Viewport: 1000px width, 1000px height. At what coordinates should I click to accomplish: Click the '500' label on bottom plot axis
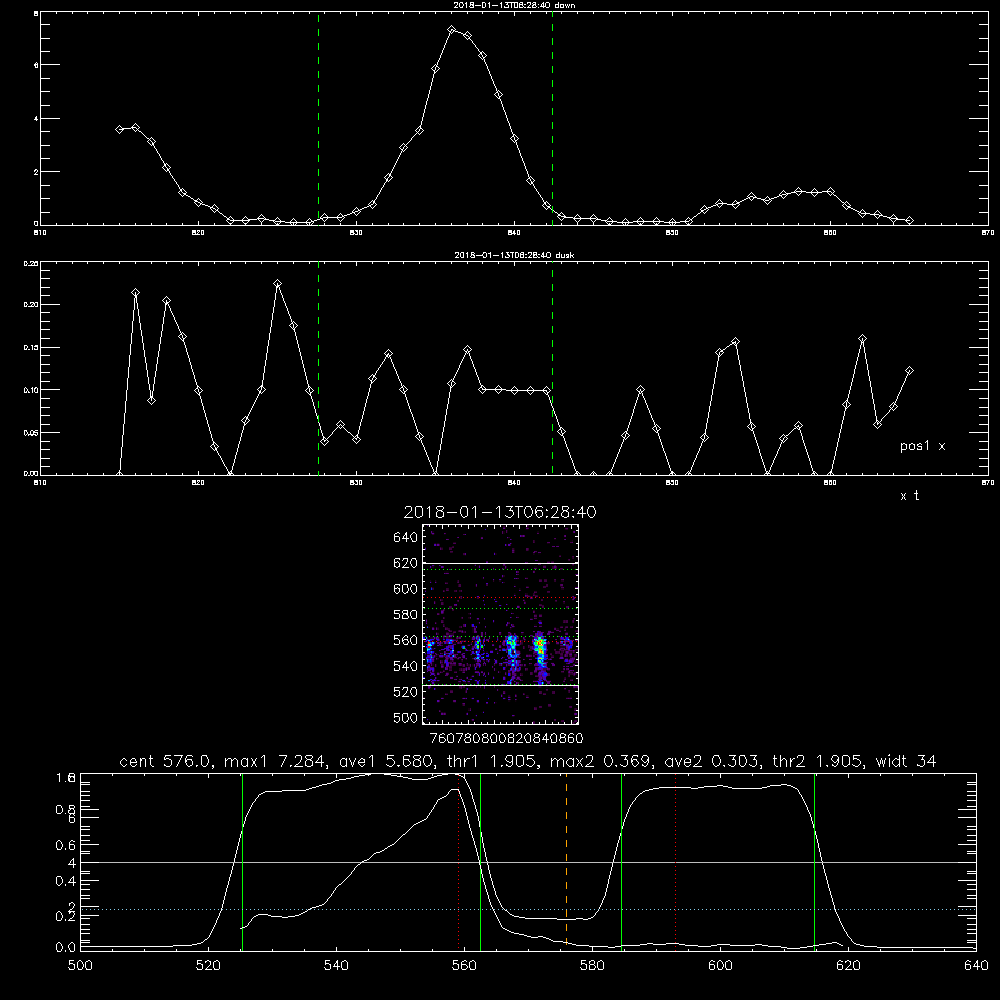point(80,966)
